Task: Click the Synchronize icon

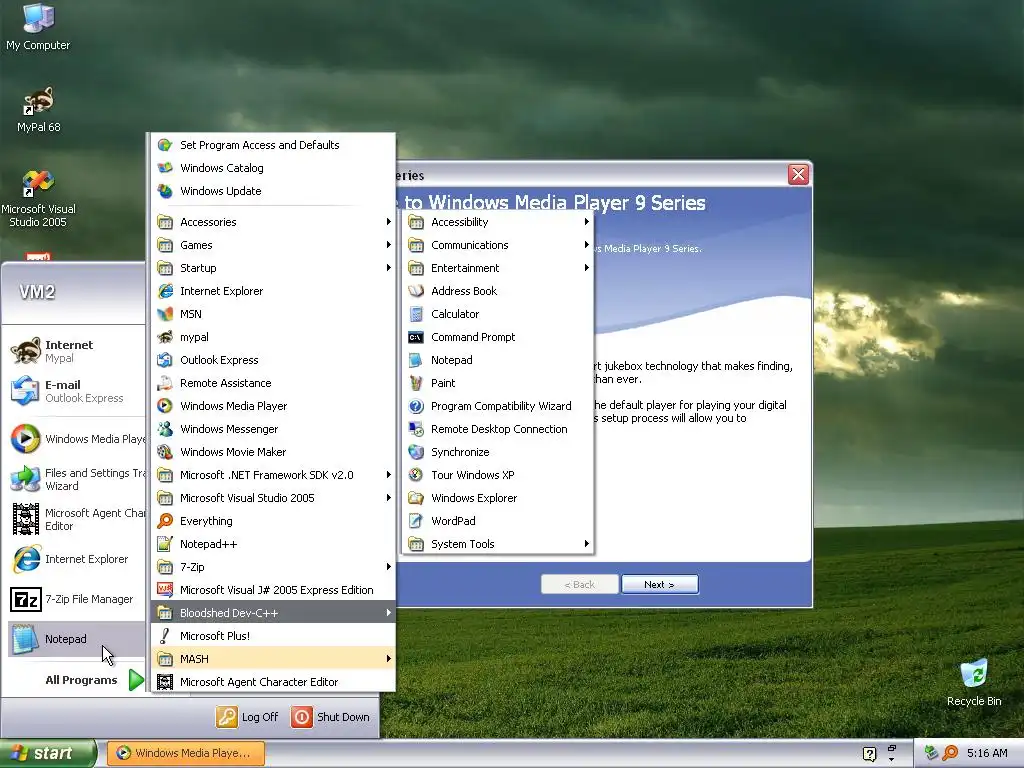Action: 416,452
